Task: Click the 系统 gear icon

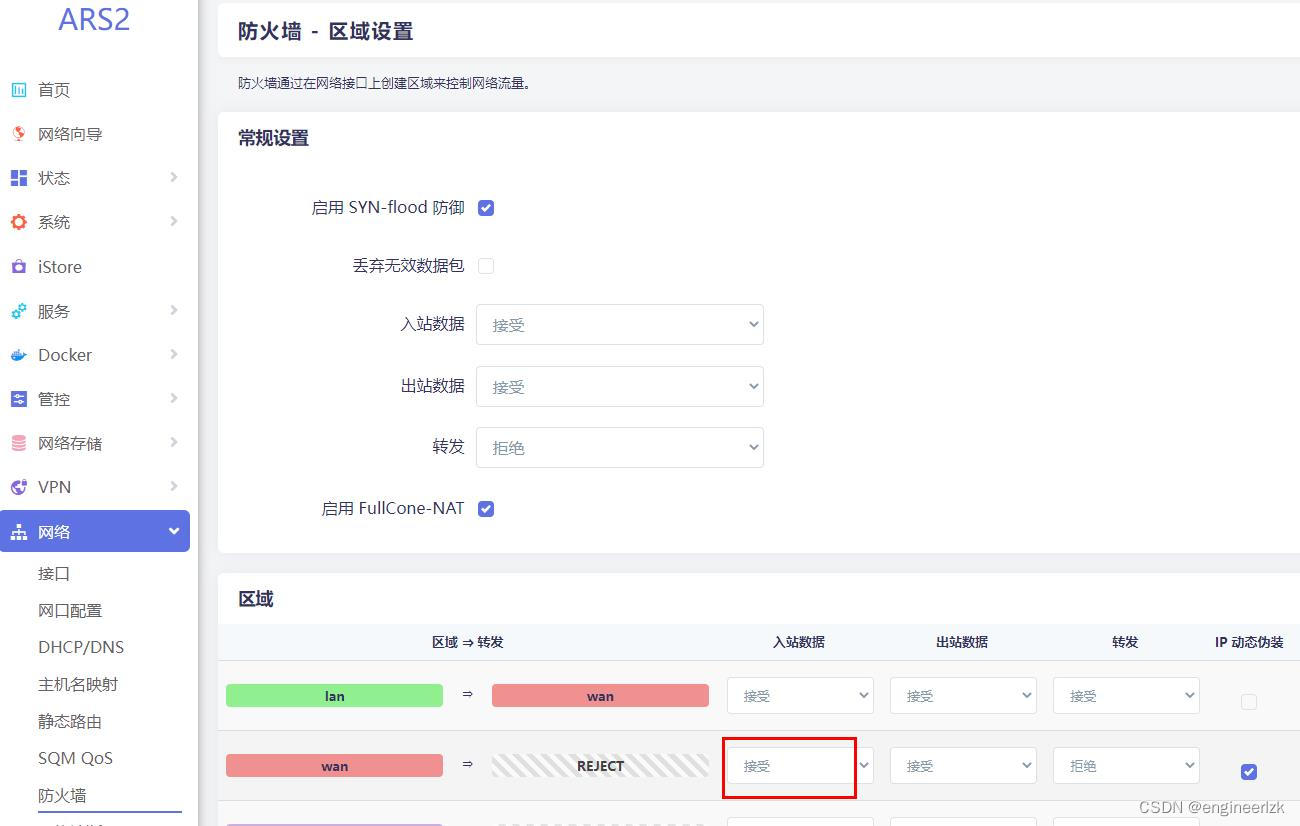Action: tap(19, 222)
